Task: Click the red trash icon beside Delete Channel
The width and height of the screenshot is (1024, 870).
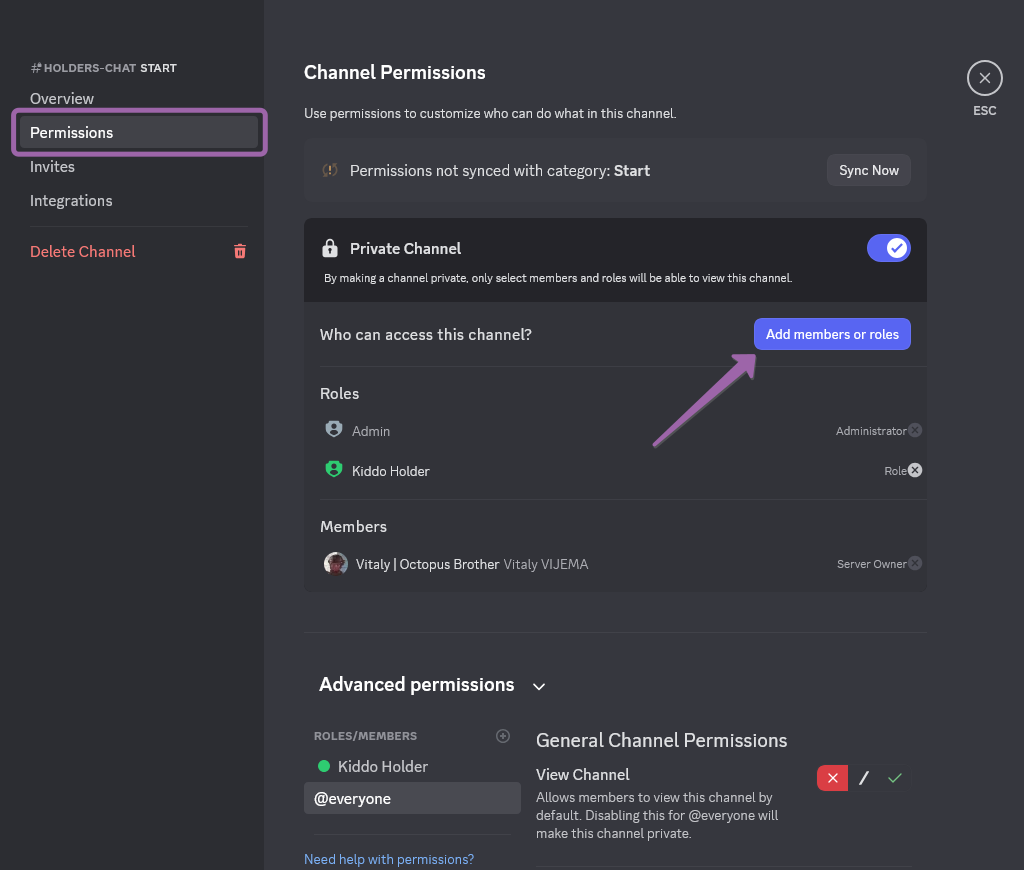Action: point(240,251)
